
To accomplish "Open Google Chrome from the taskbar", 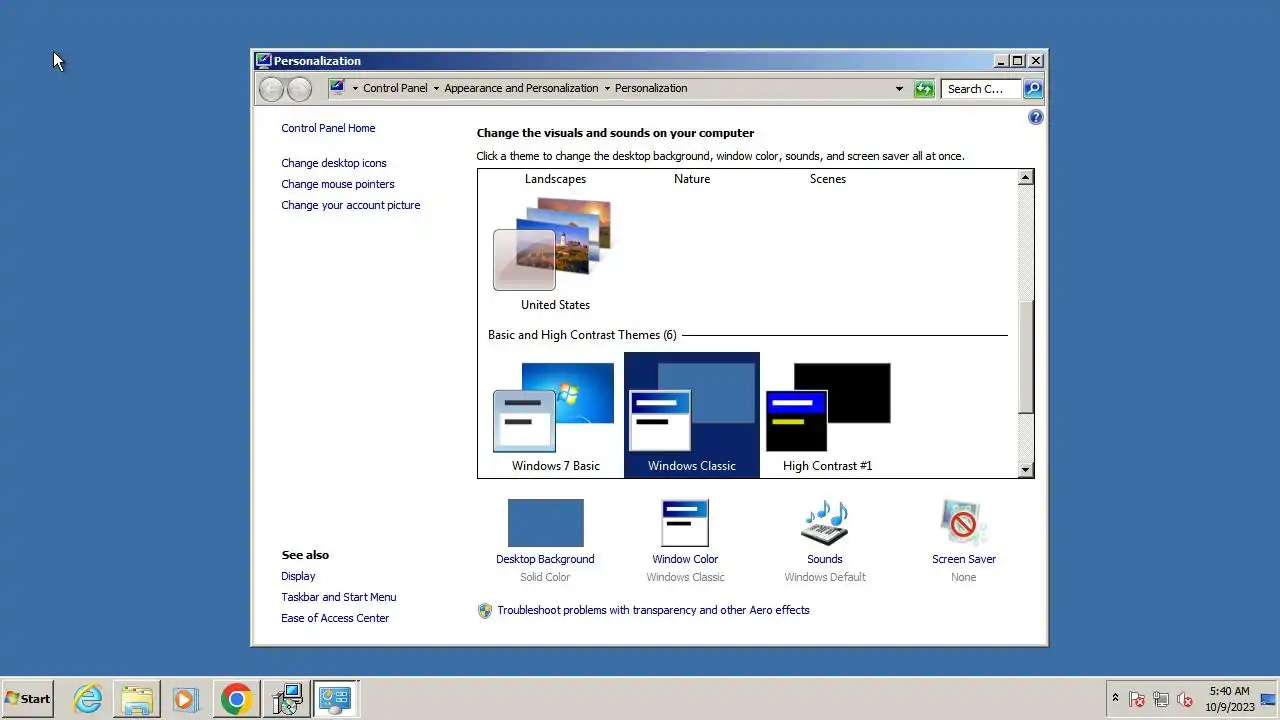I will (236, 699).
